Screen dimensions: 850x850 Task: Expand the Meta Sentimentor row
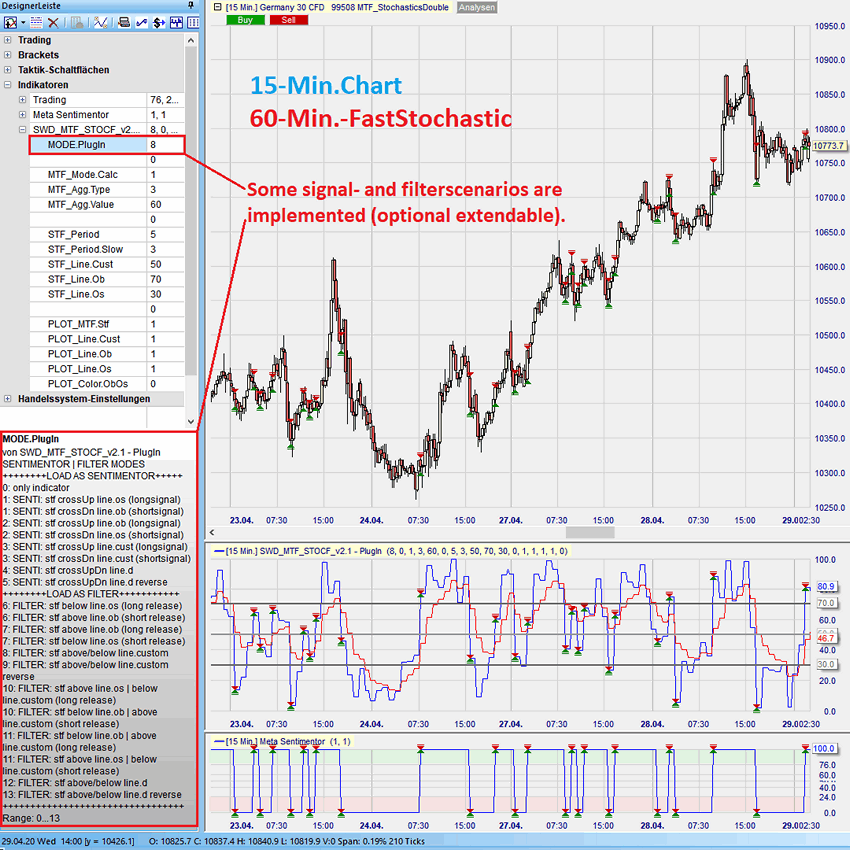22,114
